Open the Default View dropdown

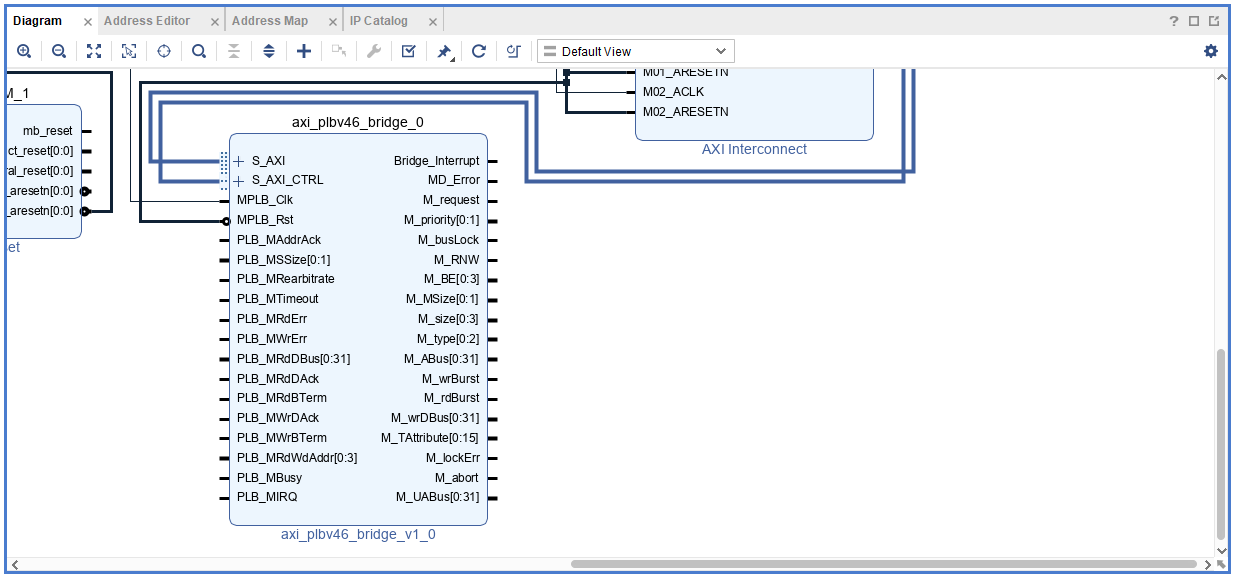(x=636, y=51)
